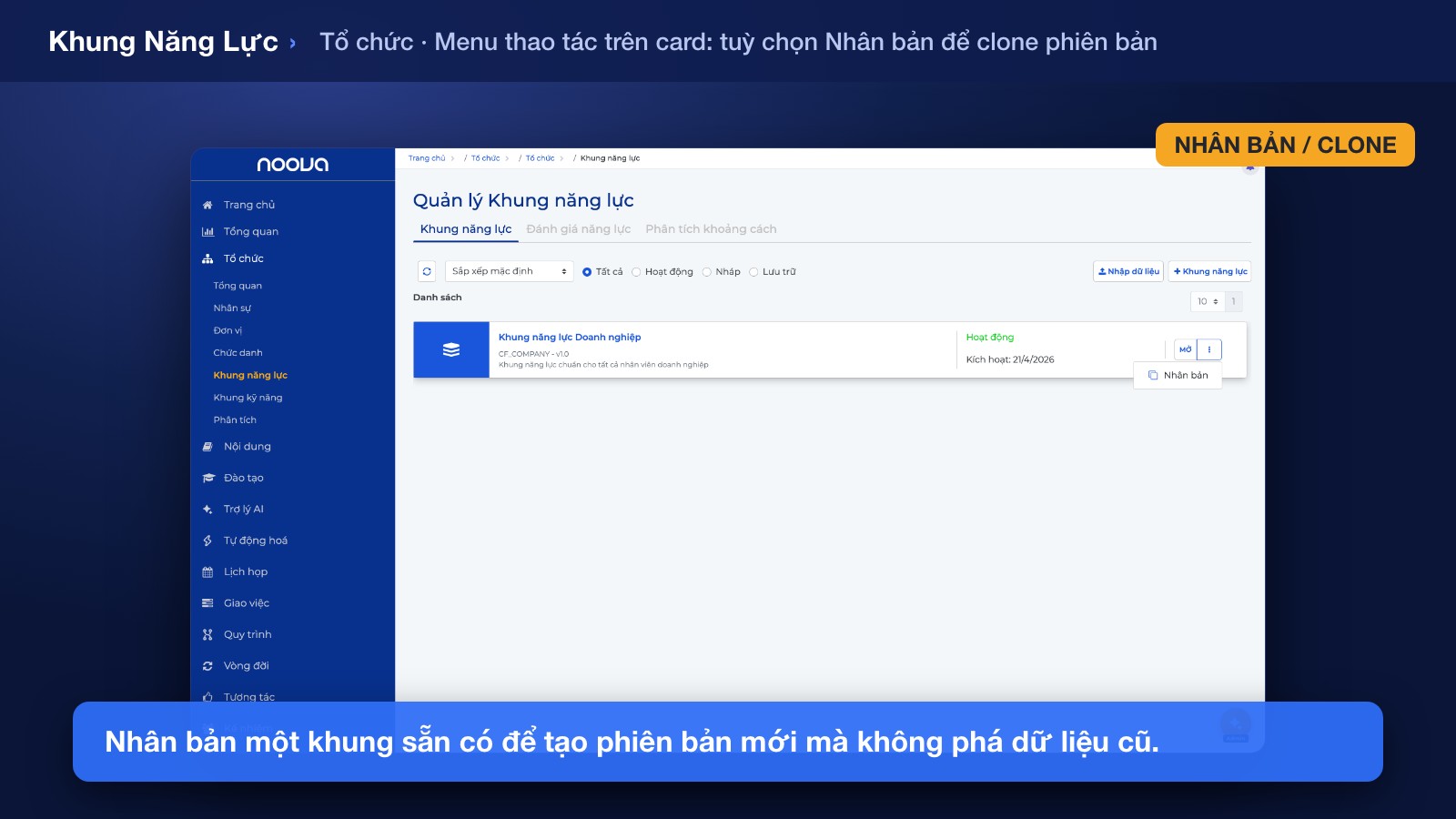The height and width of the screenshot is (819, 1456).
Task: Click the layers icon on competency card
Action: click(451, 349)
